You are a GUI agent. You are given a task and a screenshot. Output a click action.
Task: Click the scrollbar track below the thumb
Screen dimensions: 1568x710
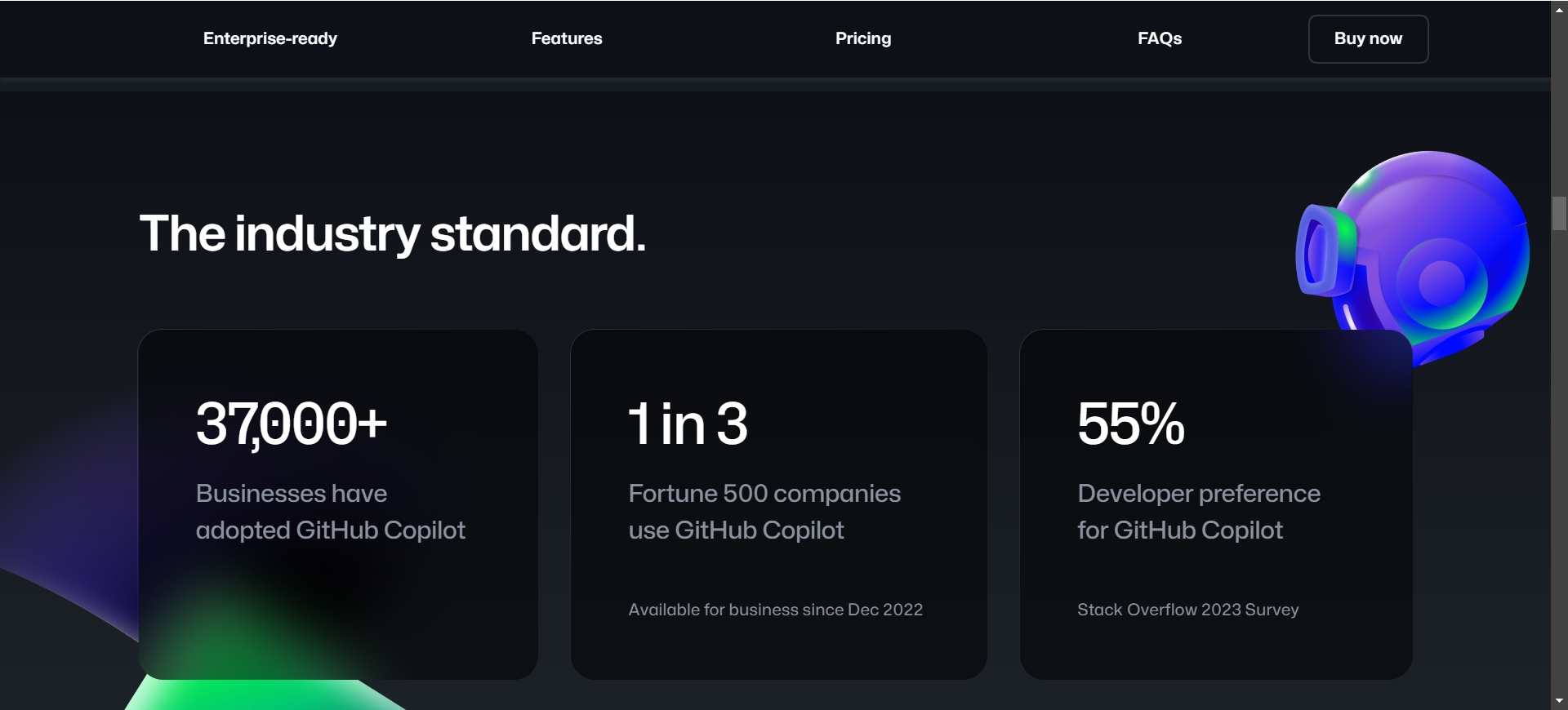coord(1559,461)
